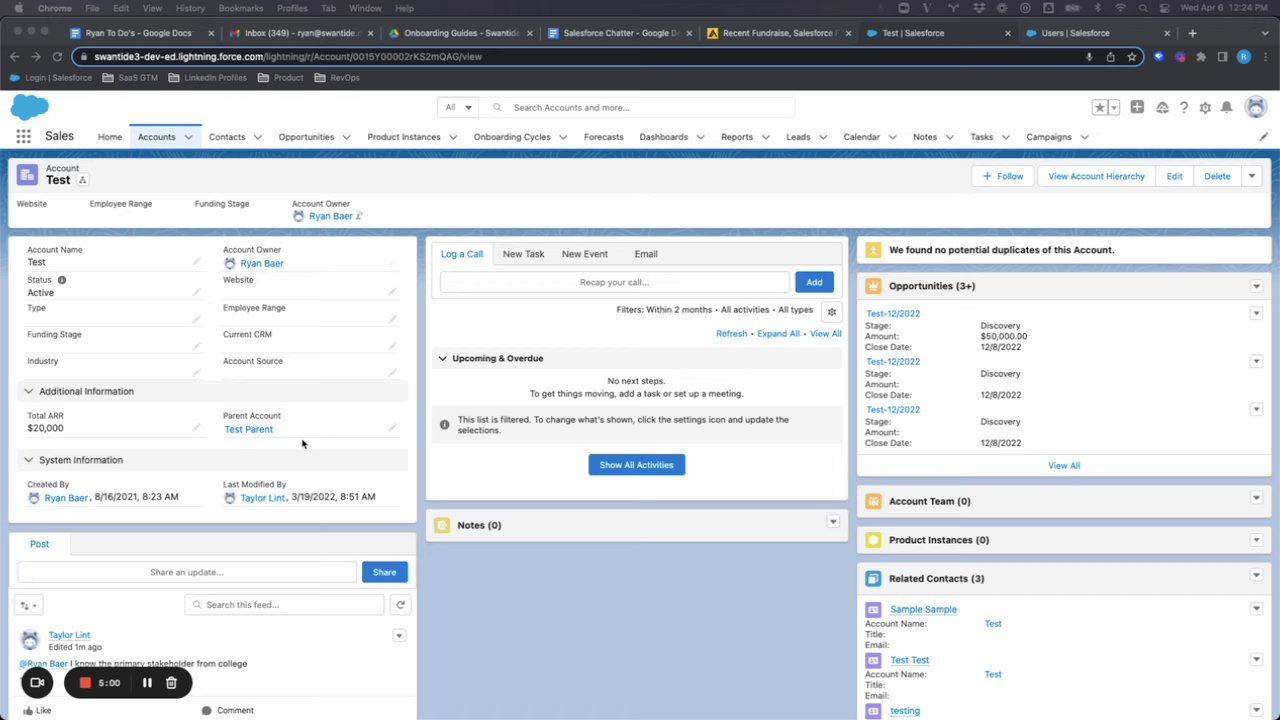1280x720 pixels.
Task: Click View Account Hierarchy button
Action: pyautogui.click(x=1096, y=176)
